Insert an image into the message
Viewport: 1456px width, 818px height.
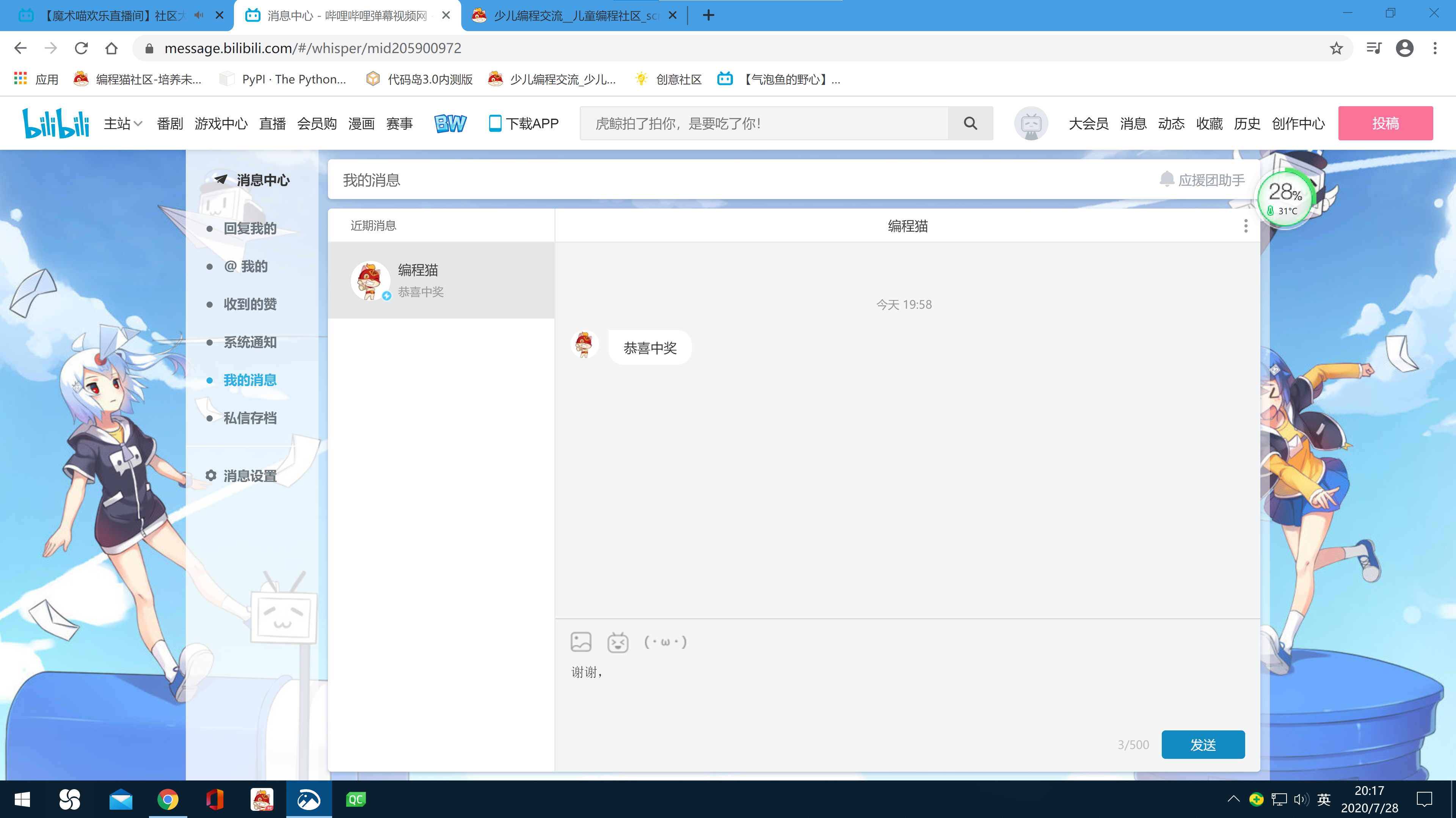point(581,642)
